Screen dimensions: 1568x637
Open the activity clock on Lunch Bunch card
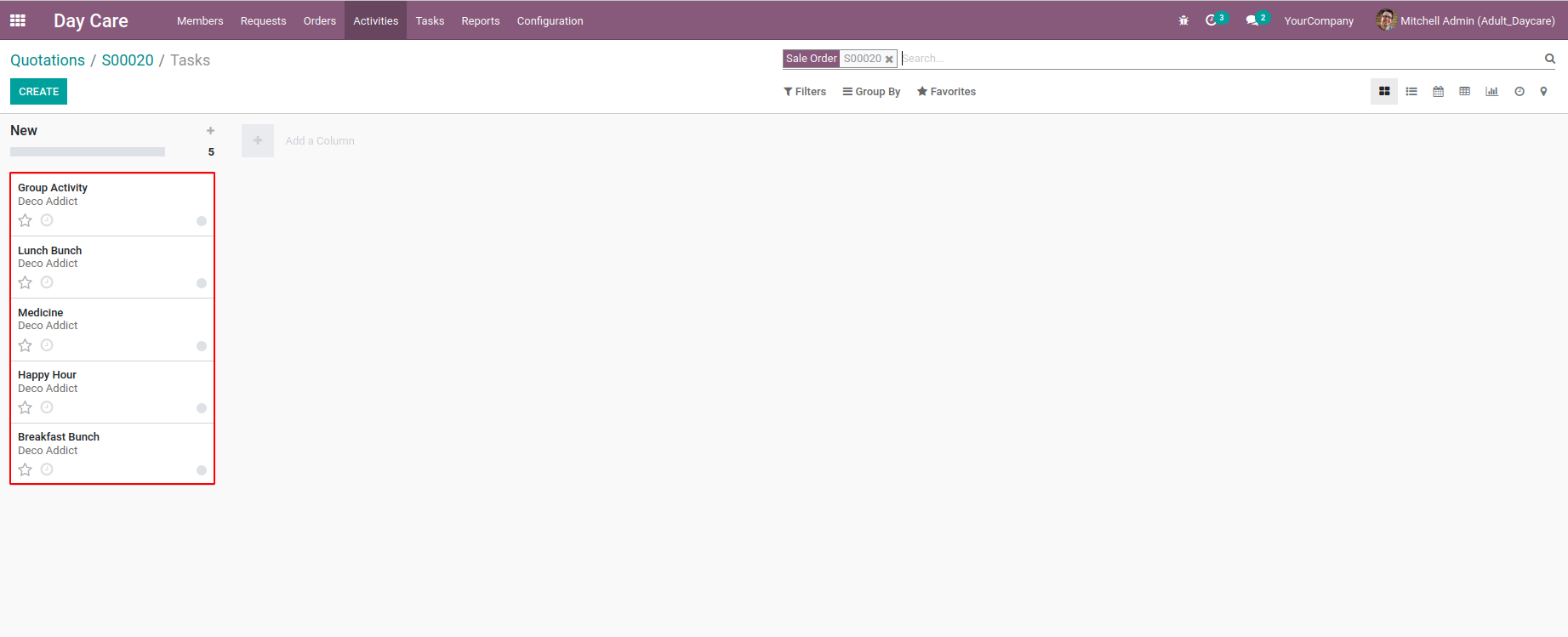[x=47, y=282]
